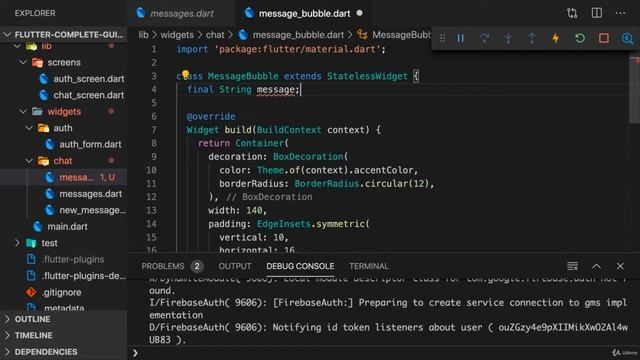Click 'accentColor' on line 10

coord(383,170)
